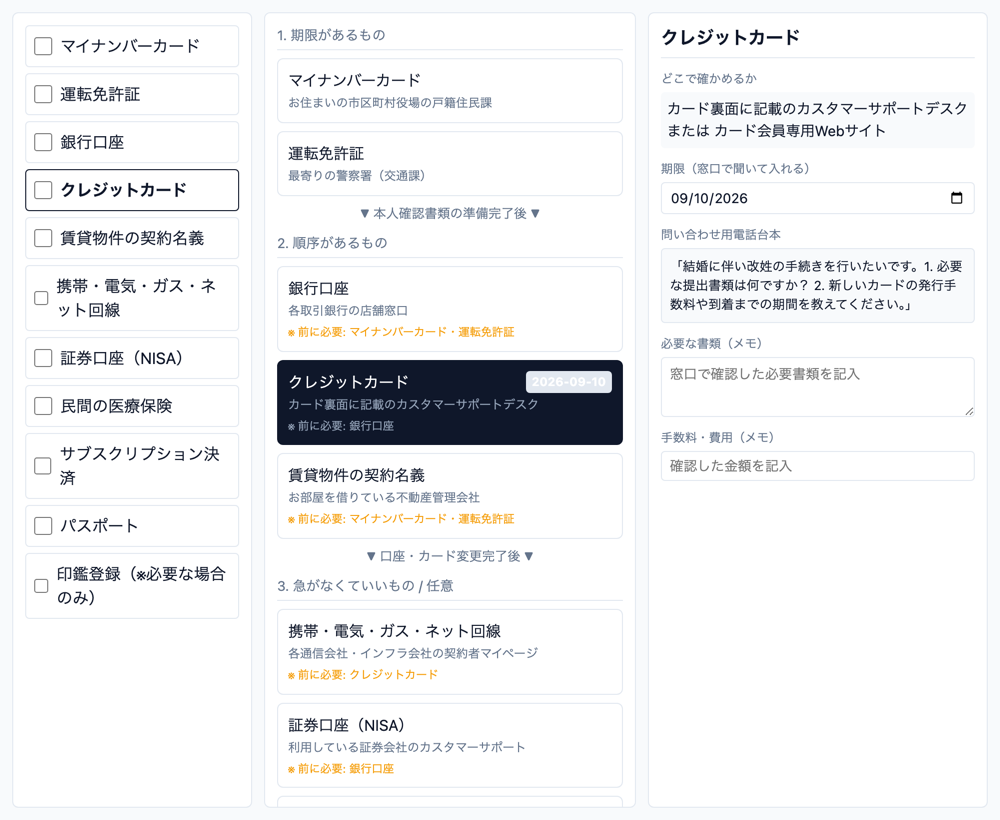Click the どこで確かめるか answer text box
Image resolution: width=1000 pixels, height=820 pixels.
tap(818, 120)
